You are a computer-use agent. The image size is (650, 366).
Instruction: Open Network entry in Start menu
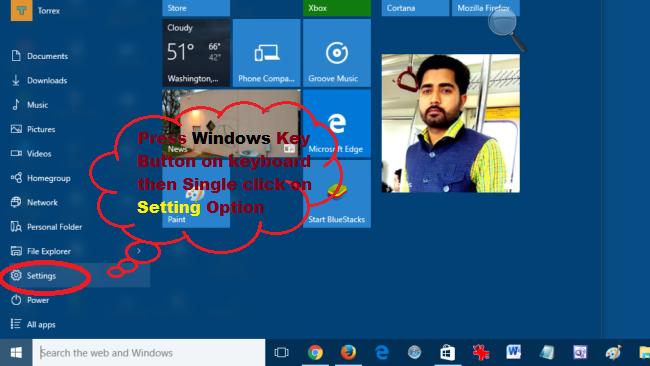34,202
